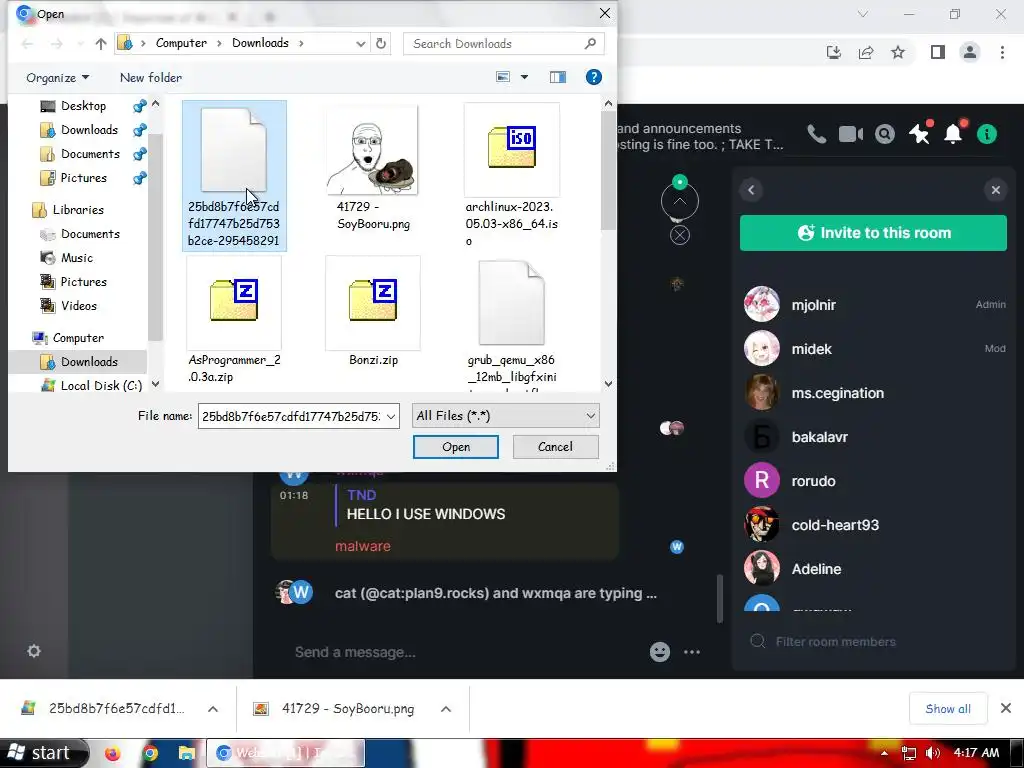1024x768 pixels.
Task: Select Music library
Action: (x=76, y=258)
